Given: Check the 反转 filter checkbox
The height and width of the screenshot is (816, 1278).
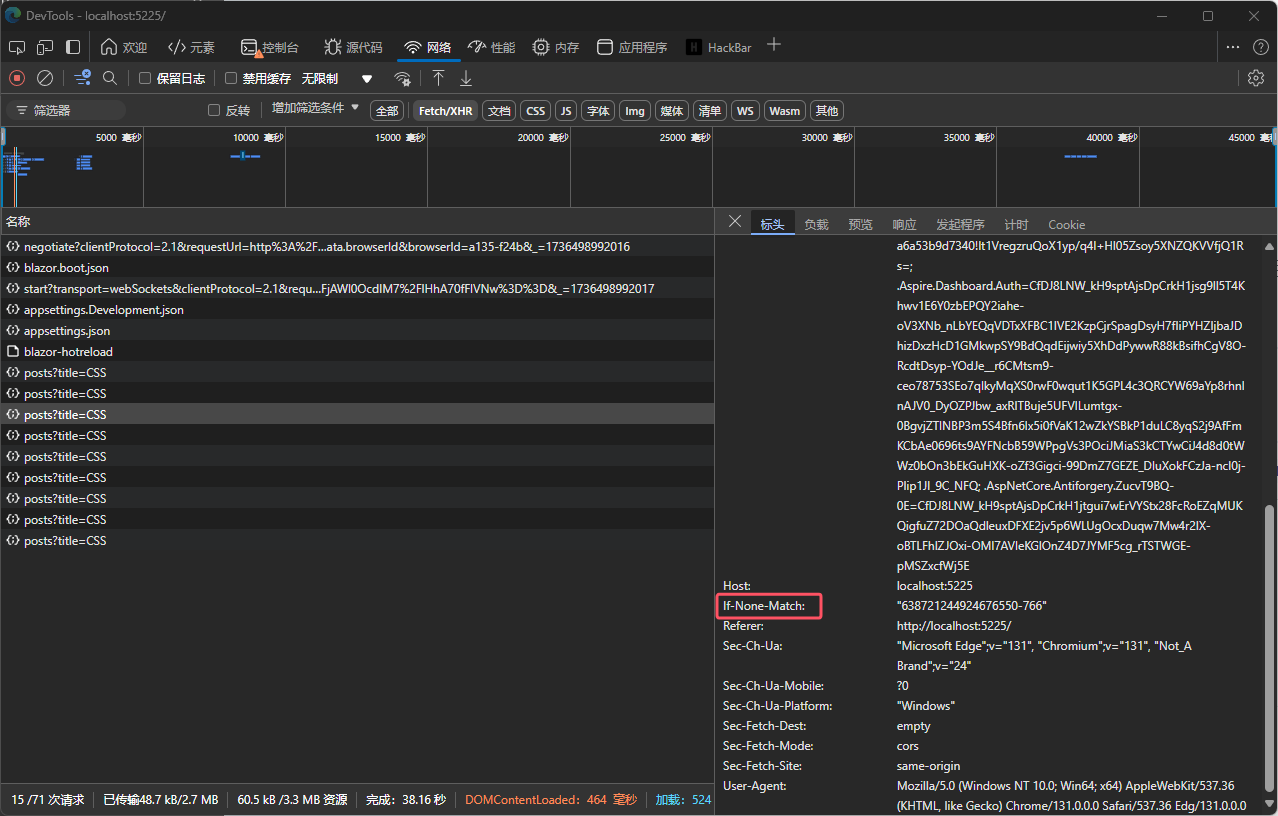Looking at the screenshot, I should tap(213, 110).
